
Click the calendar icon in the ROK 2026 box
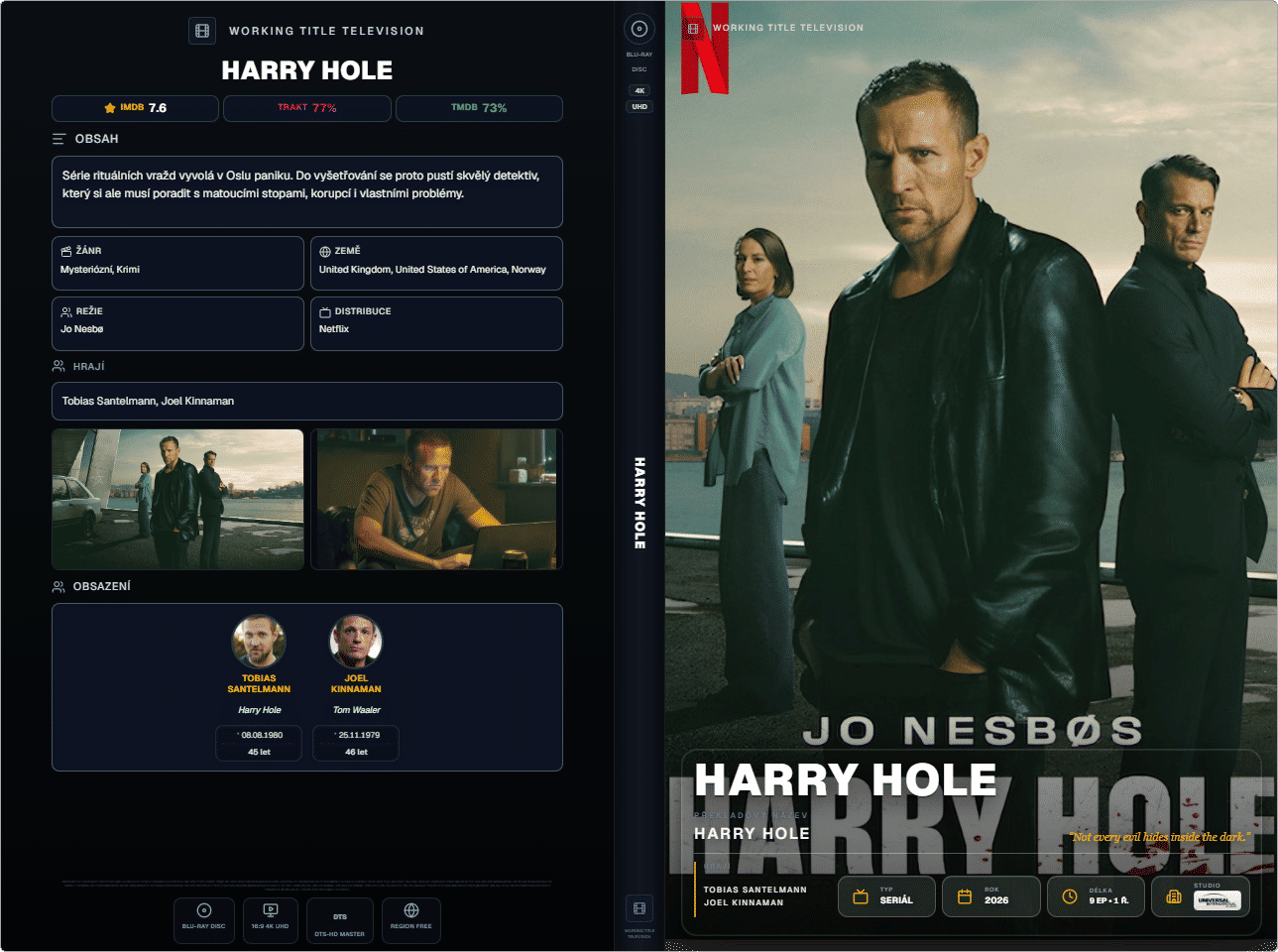coord(965,896)
